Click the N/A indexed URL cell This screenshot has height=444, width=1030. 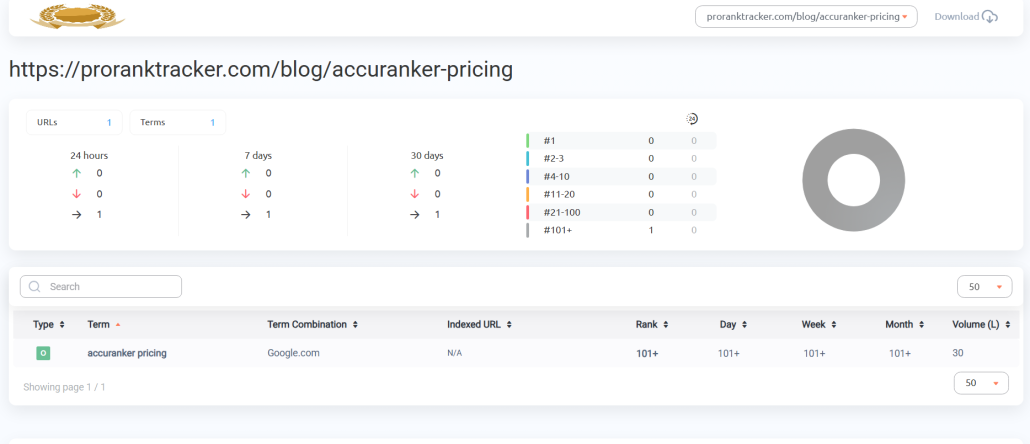(455, 353)
